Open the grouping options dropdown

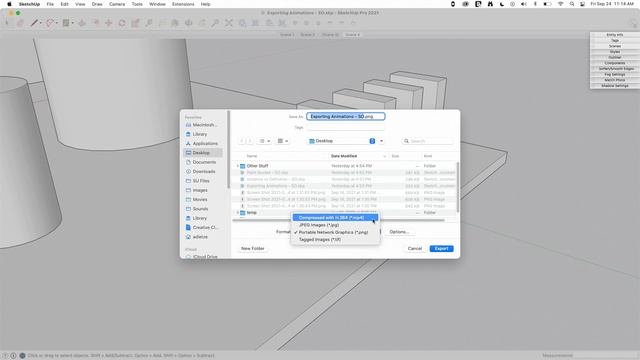click(283, 141)
